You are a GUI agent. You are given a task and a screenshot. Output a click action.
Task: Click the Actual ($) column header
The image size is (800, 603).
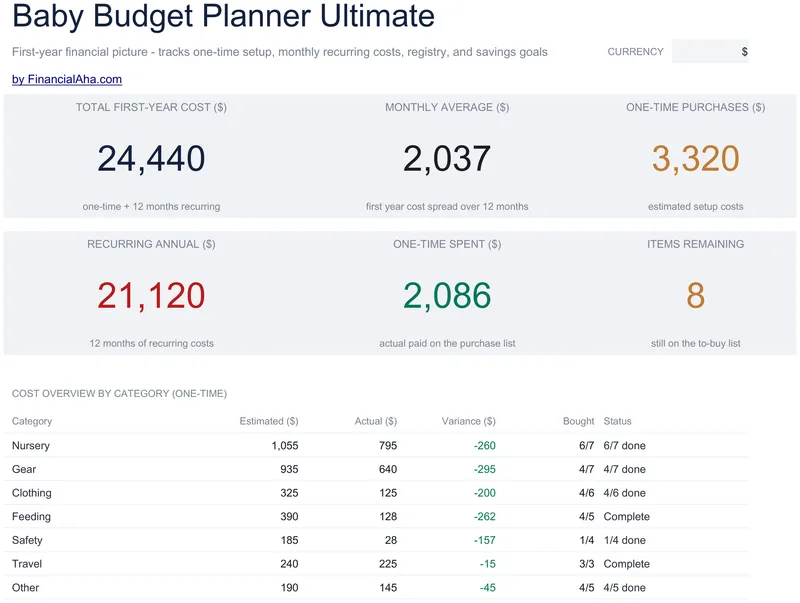click(x=376, y=421)
